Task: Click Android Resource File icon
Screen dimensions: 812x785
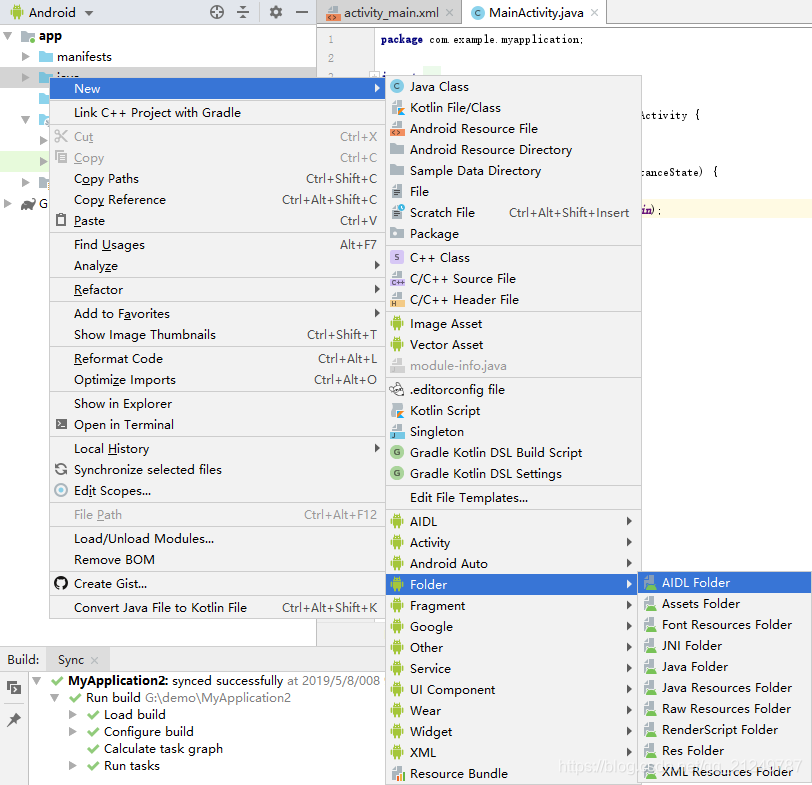Action: 397,128
